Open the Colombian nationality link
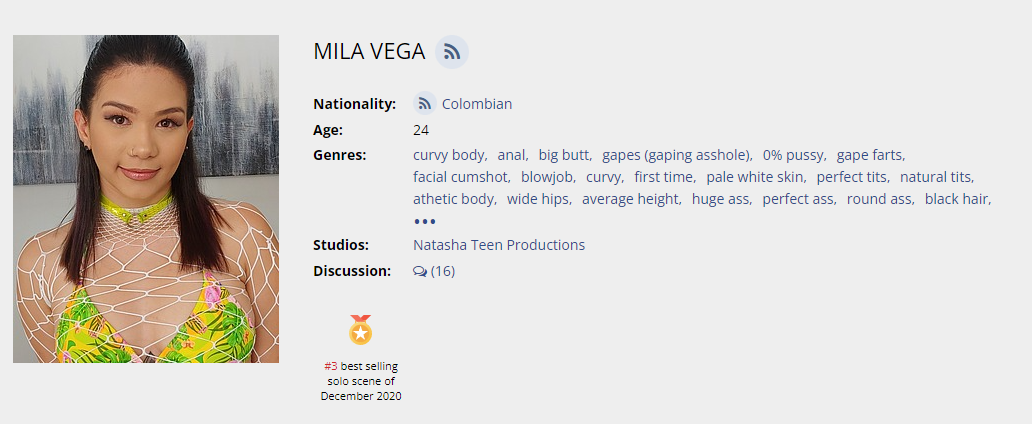This screenshot has width=1032, height=424. [x=477, y=104]
